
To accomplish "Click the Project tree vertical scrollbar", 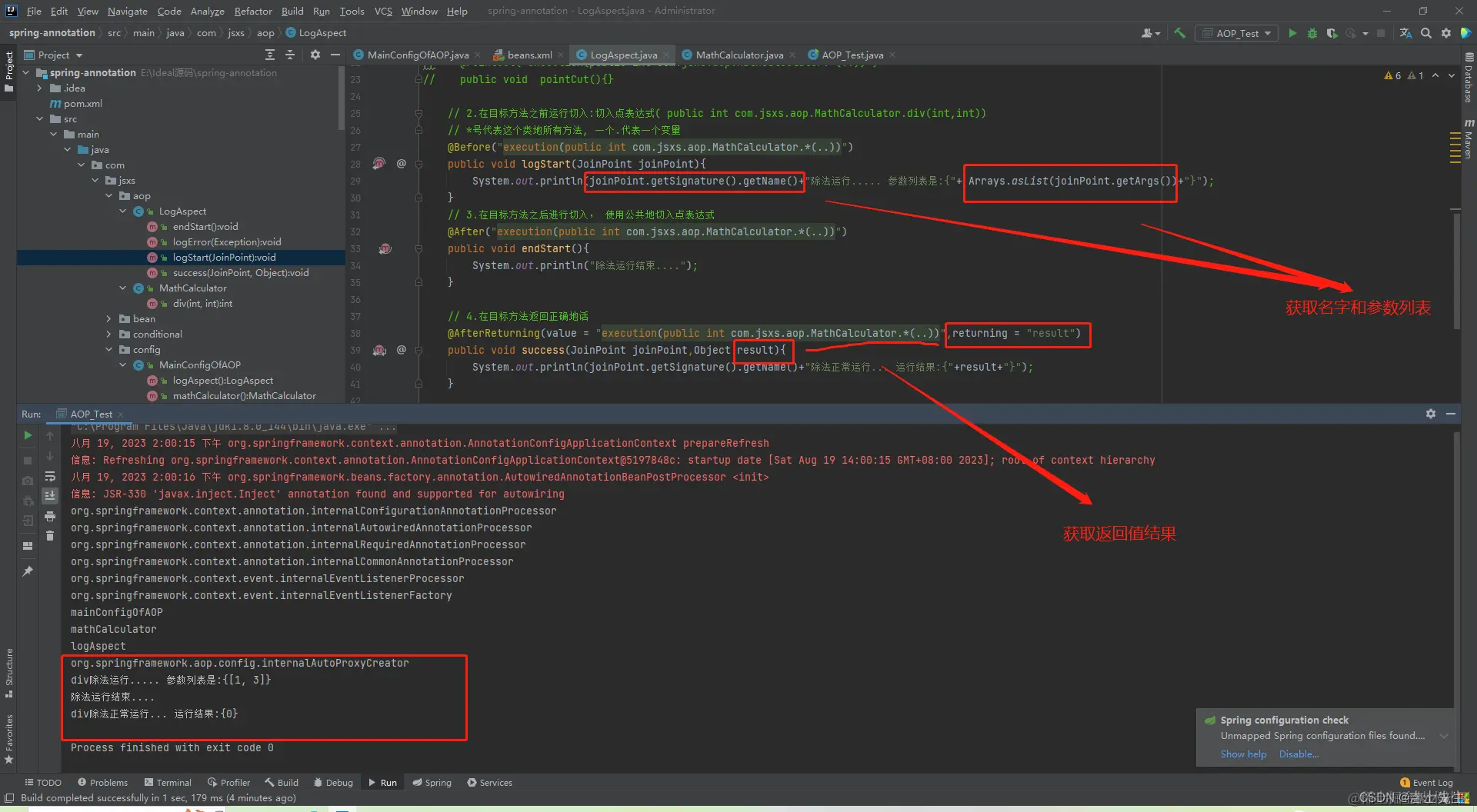I will [x=342, y=98].
